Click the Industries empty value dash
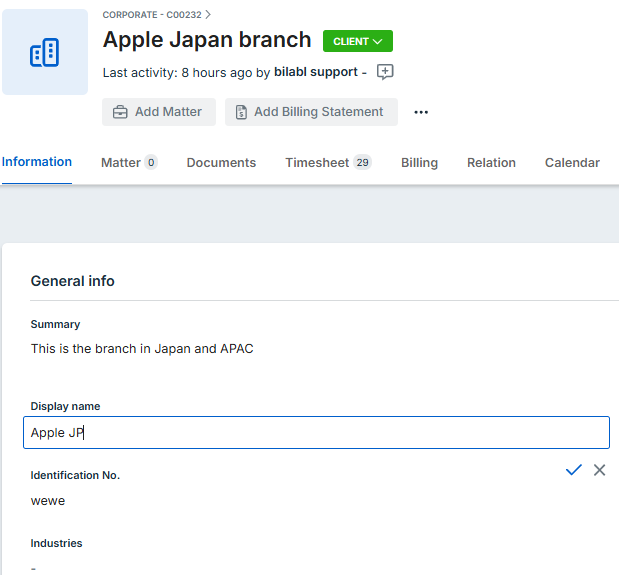 point(34,569)
